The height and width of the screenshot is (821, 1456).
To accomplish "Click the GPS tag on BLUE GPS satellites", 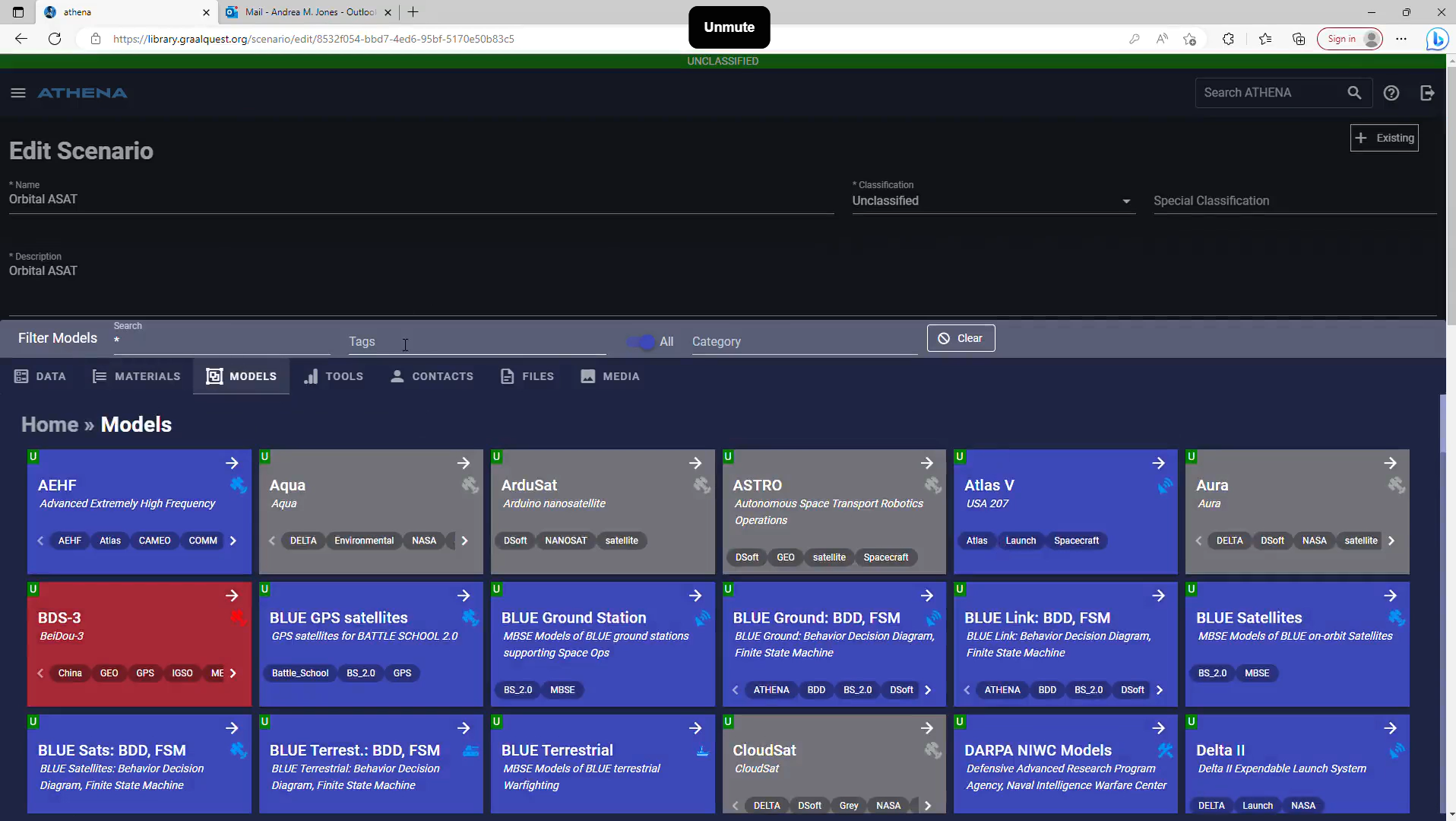I will tap(402, 674).
